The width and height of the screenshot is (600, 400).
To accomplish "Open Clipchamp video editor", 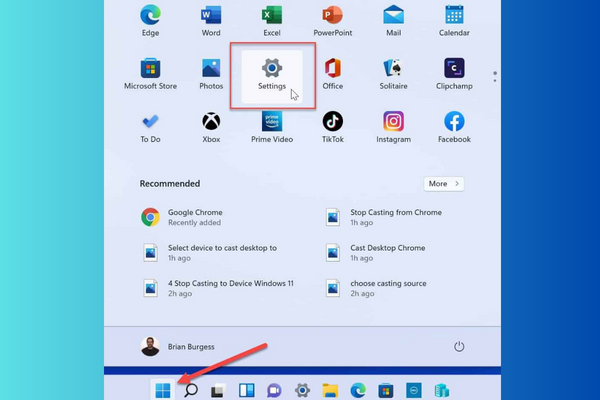I will (x=454, y=74).
